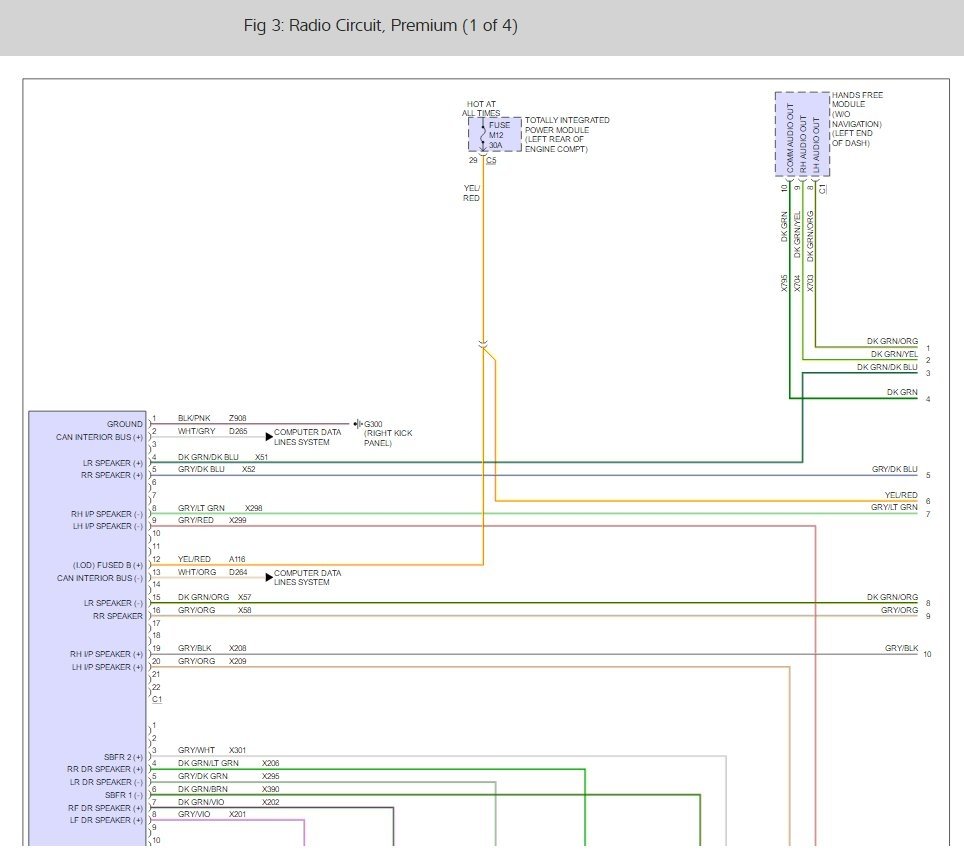Click the C1 connector label at Hands Free Module
Screen dimensions: 964x864
point(822,187)
